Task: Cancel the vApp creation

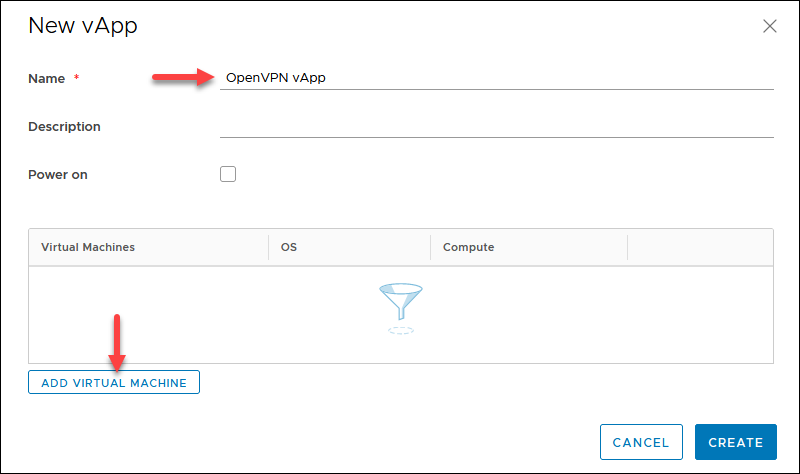Action: 641,442
